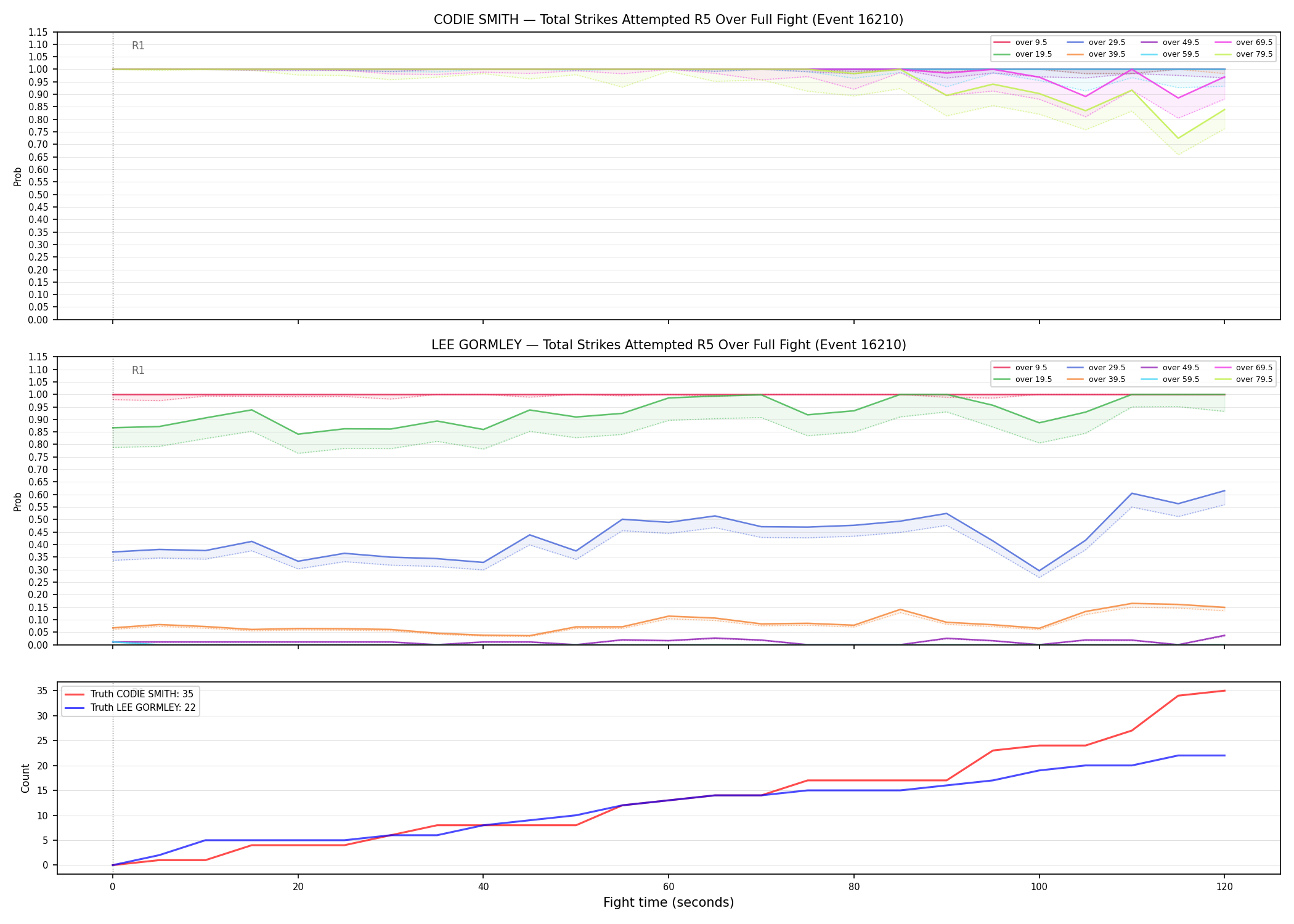Select 'over 59.5' in Codie Smith legend
Viewport: 1294px width, 924px height.
[1170, 54]
